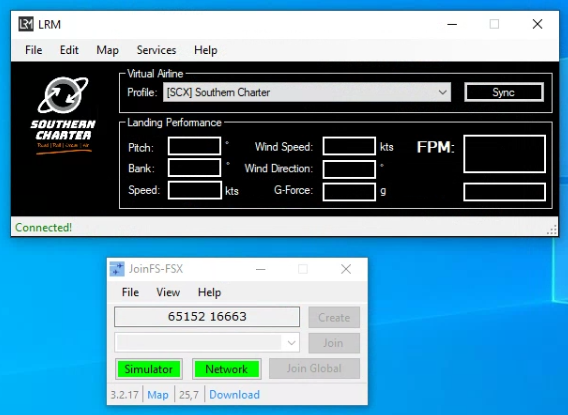The width and height of the screenshot is (568, 415).
Task: Click the 3.2.17 version text
Action: tap(124, 394)
